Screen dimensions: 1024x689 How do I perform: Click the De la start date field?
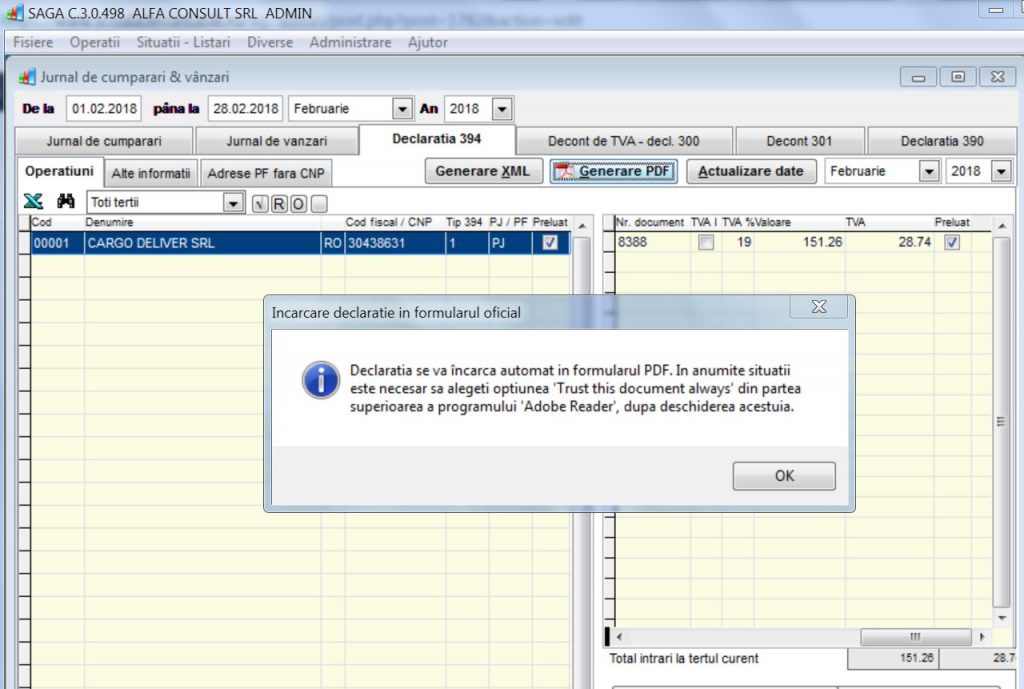(x=105, y=109)
